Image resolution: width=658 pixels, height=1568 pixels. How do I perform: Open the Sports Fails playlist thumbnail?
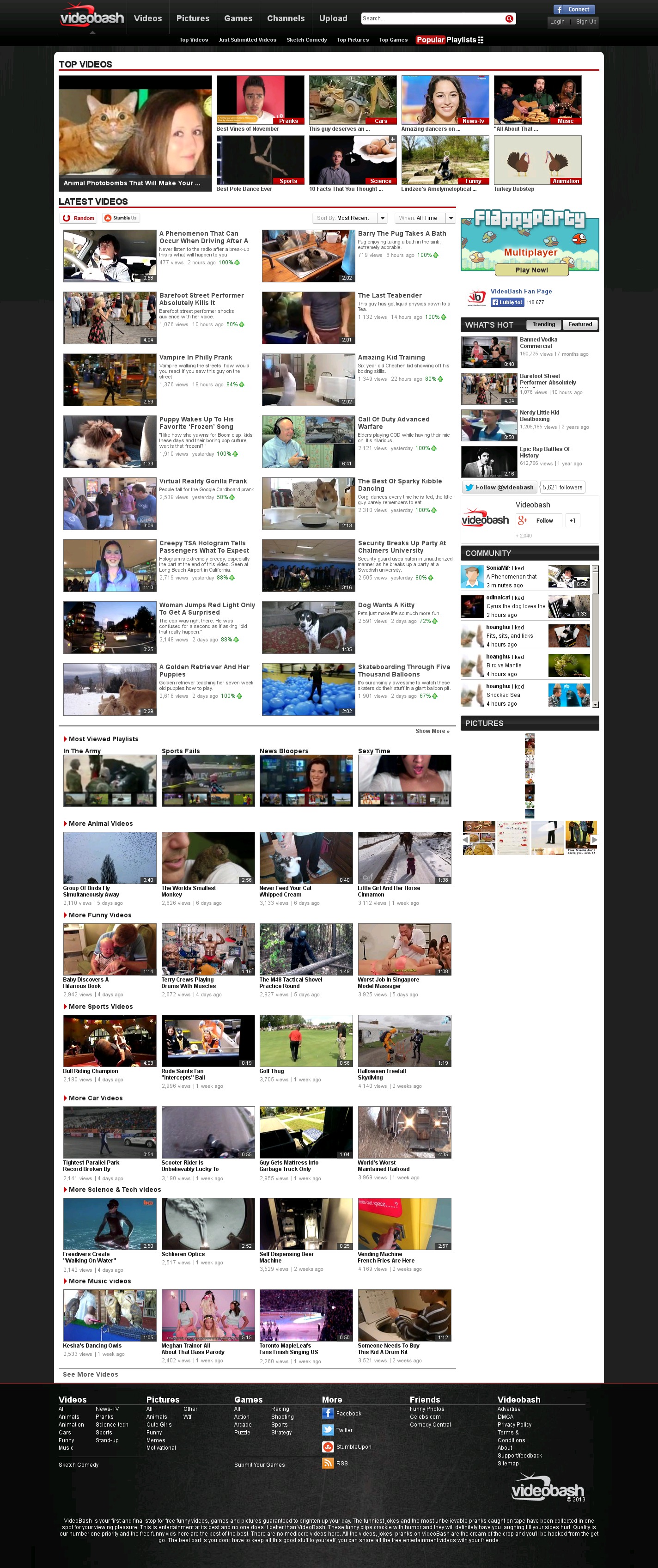(x=208, y=781)
